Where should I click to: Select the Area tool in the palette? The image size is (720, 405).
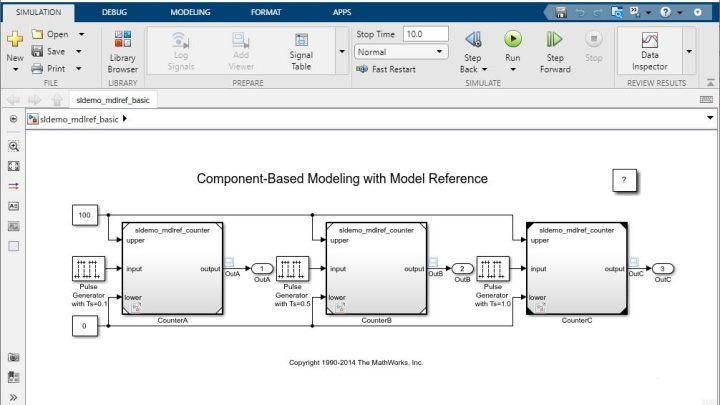(x=13, y=246)
